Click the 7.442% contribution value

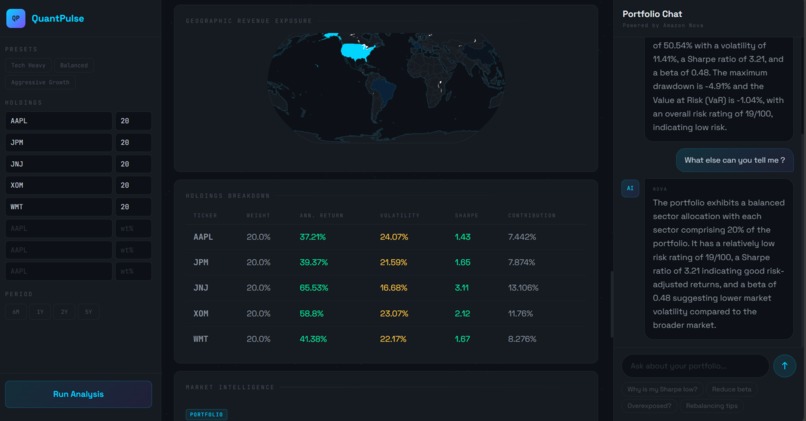pyautogui.click(x=522, y=237)
